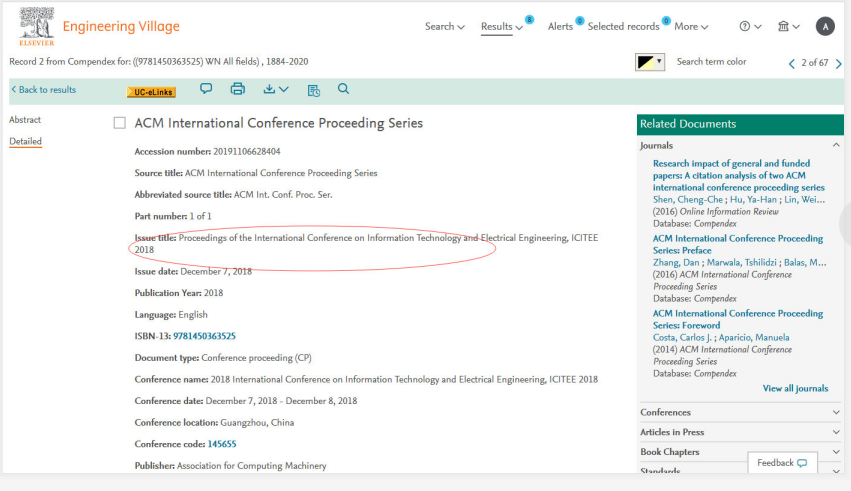
Task: Print the record using the printer icon
Action: pos(237,89)
